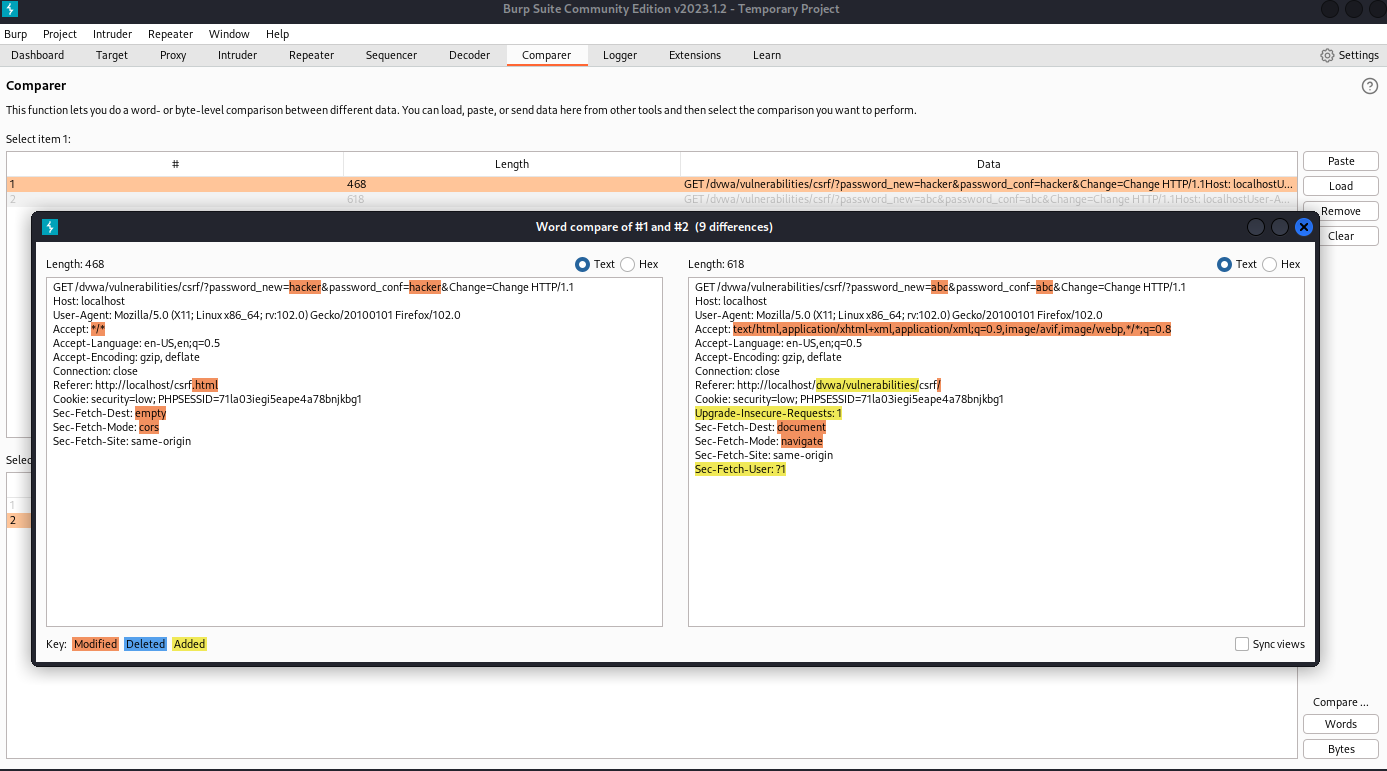Click the Paste button
1387x771 pixels.
[x=1341, y=161]
